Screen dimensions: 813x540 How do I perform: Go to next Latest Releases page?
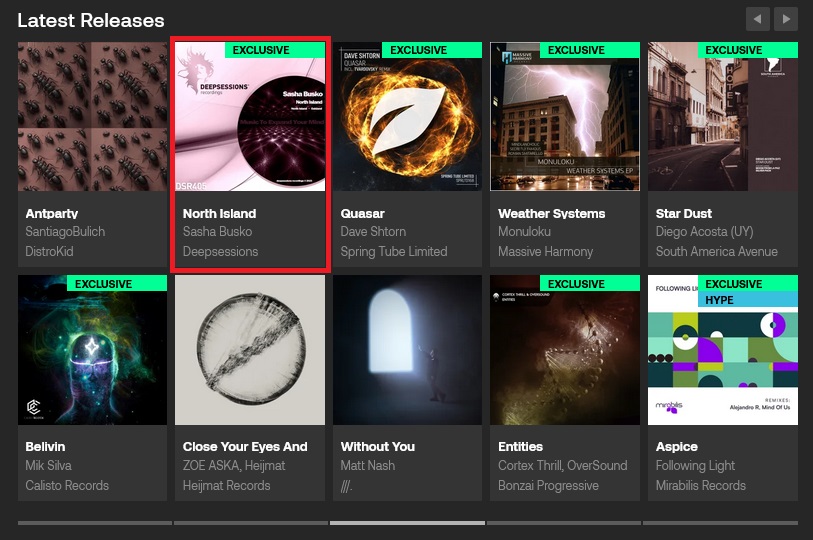click(x=786, y=19)
